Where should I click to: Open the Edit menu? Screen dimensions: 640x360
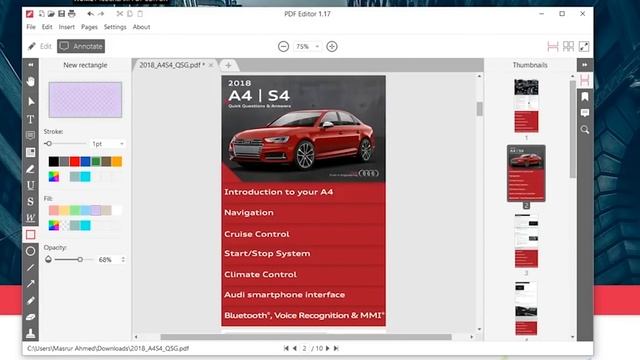[x=47, y=27]
